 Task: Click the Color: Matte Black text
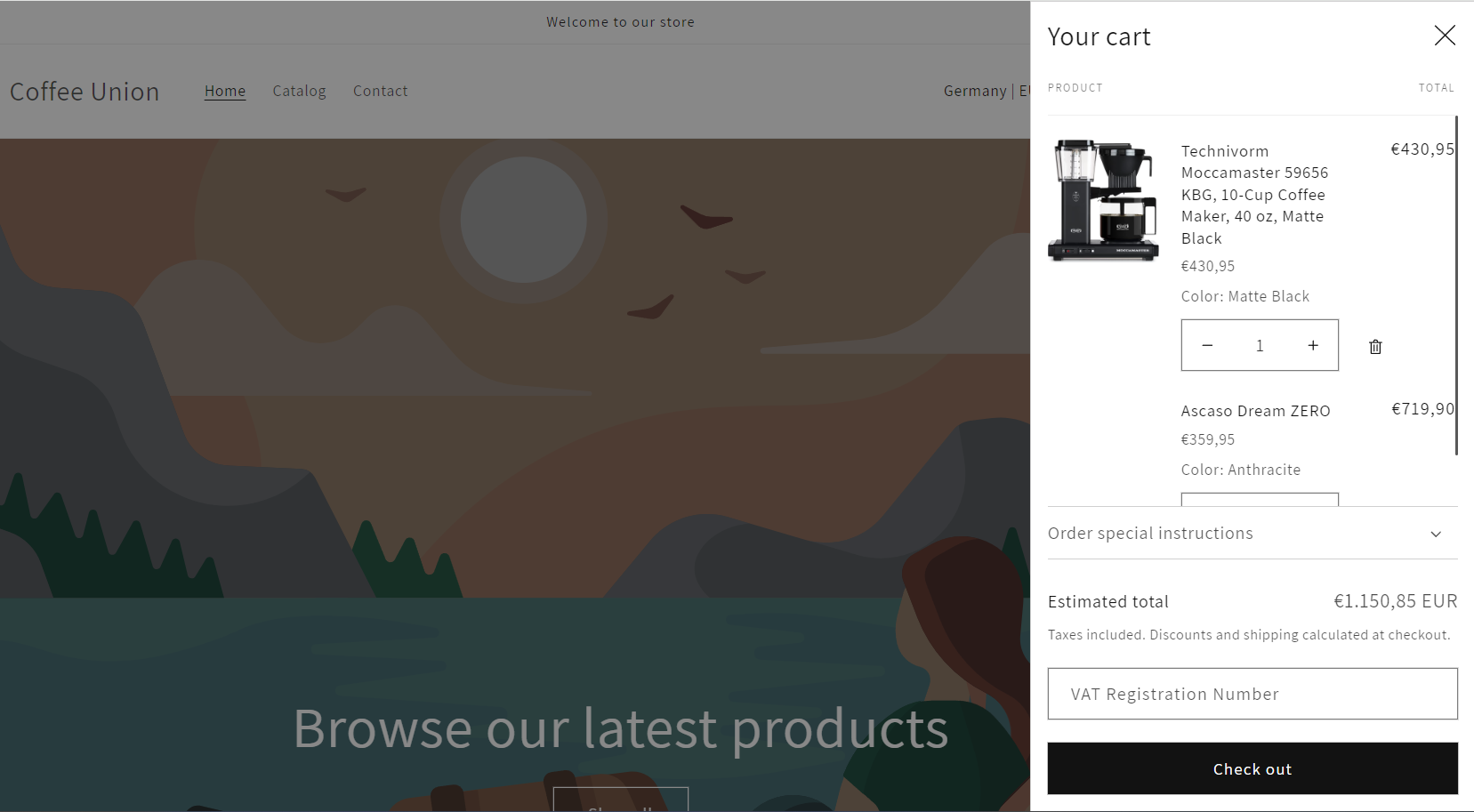1245,296
